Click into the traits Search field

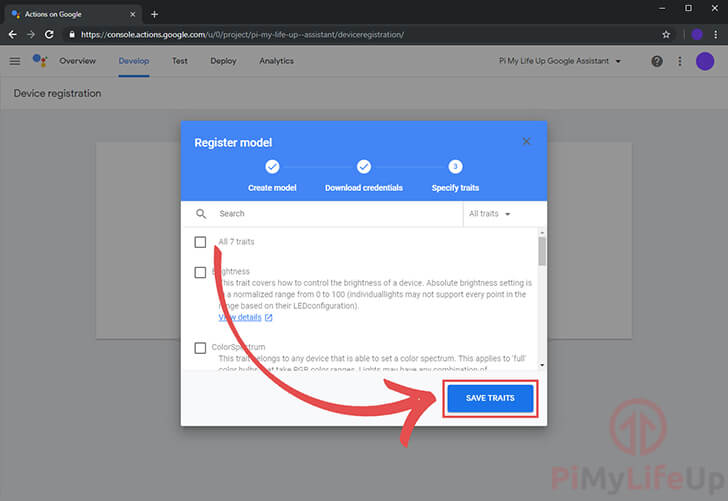pyautogui.click(x=338, y=214)
